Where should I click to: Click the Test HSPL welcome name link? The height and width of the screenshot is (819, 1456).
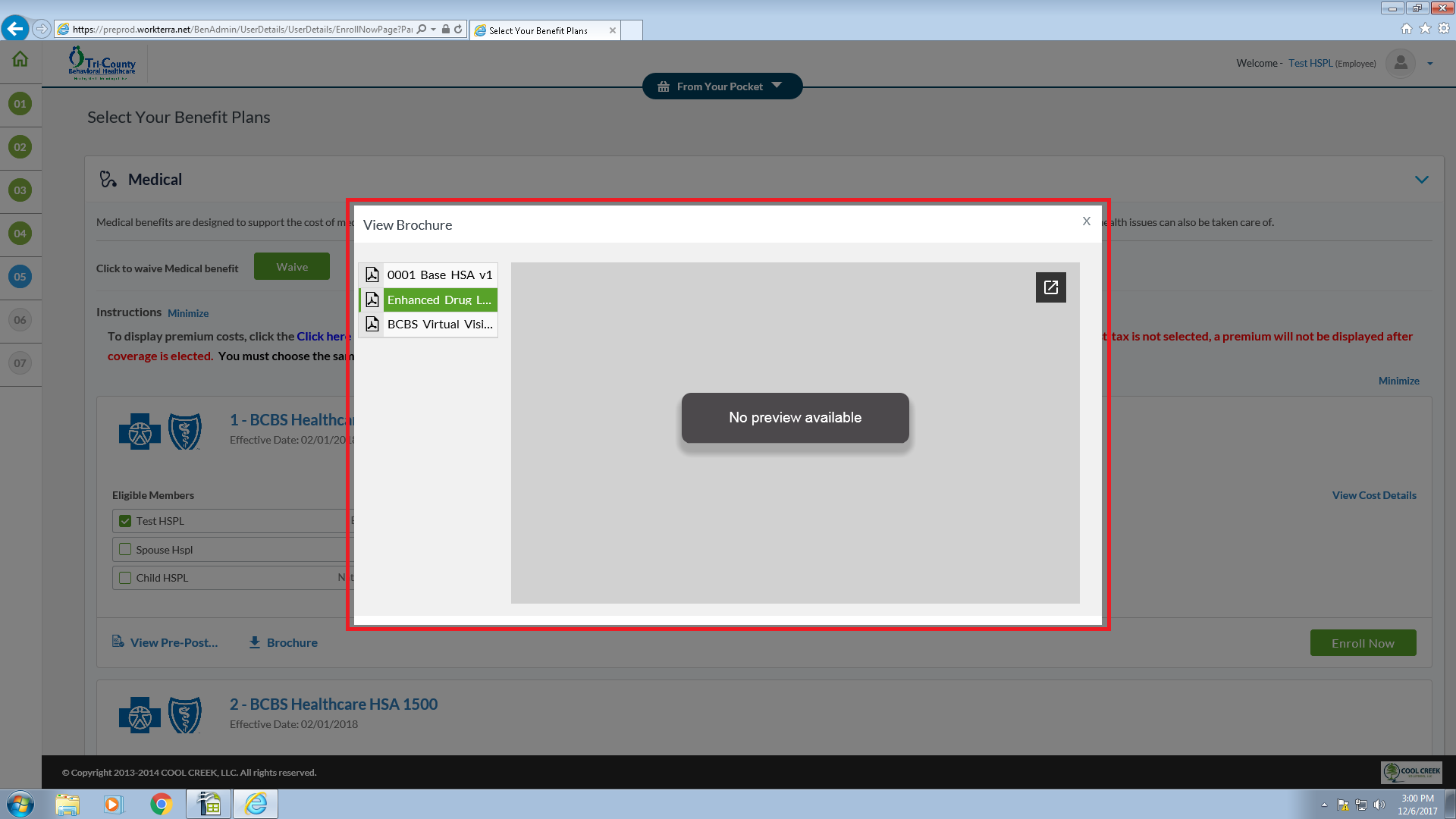[x=1310, y=64]
